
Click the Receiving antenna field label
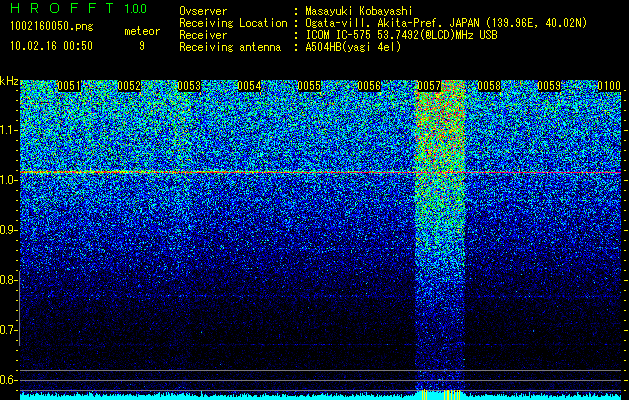pyautogui.click(x=230, y=47)
